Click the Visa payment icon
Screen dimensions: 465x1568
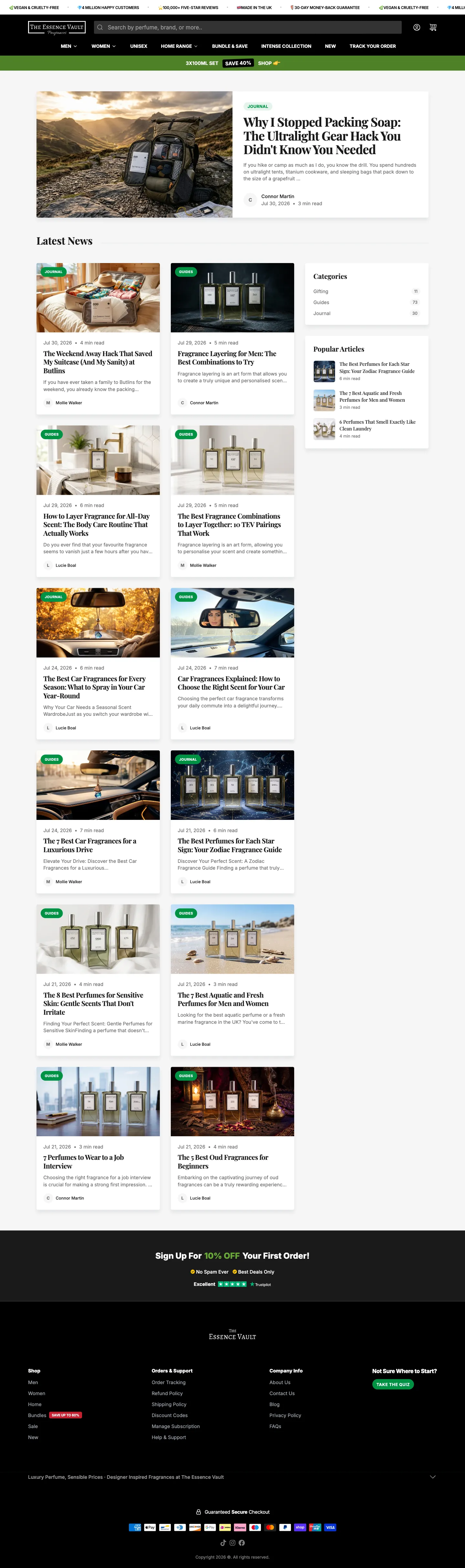(330, 1527)
